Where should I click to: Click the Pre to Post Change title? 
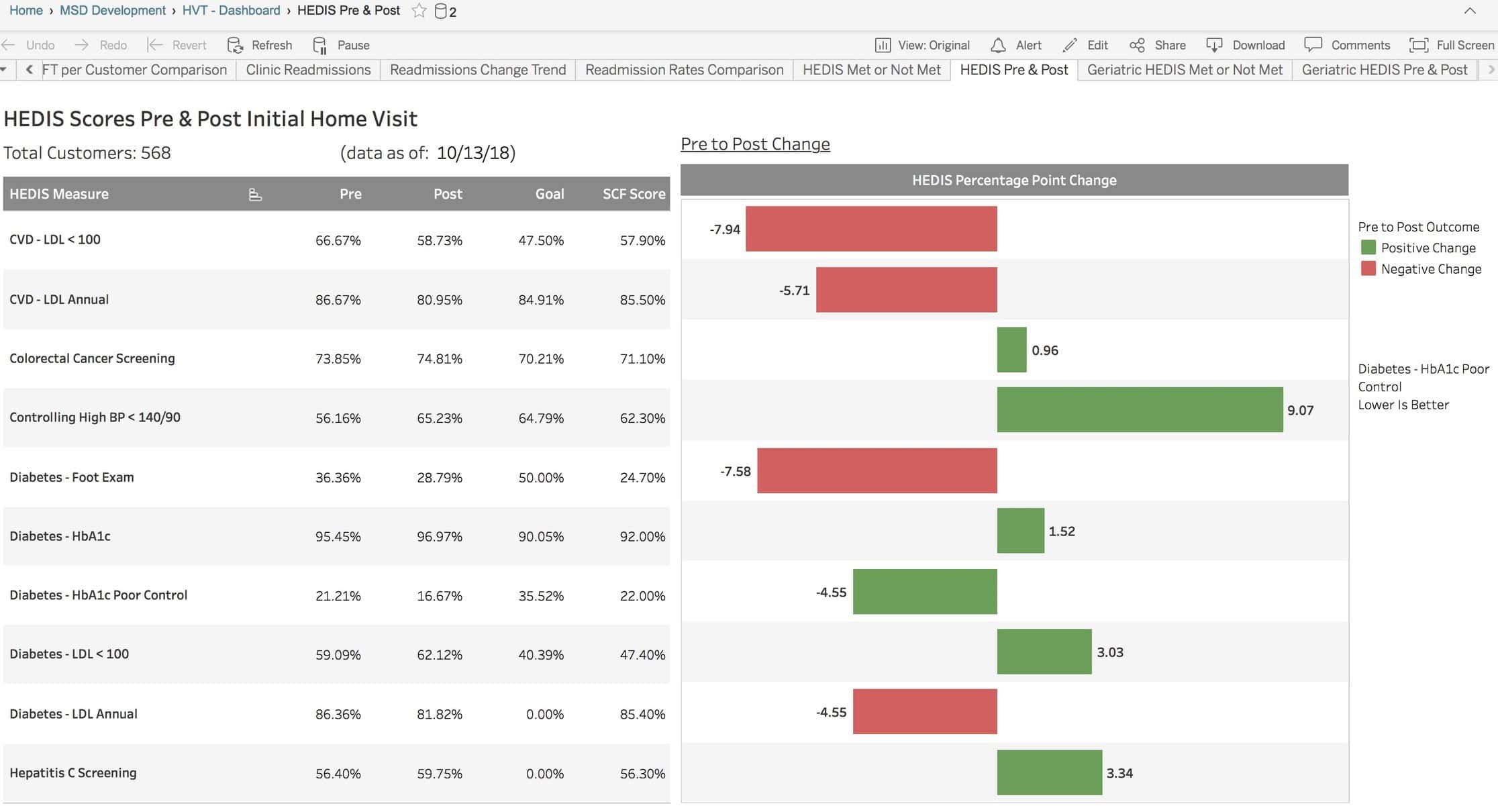755,144
